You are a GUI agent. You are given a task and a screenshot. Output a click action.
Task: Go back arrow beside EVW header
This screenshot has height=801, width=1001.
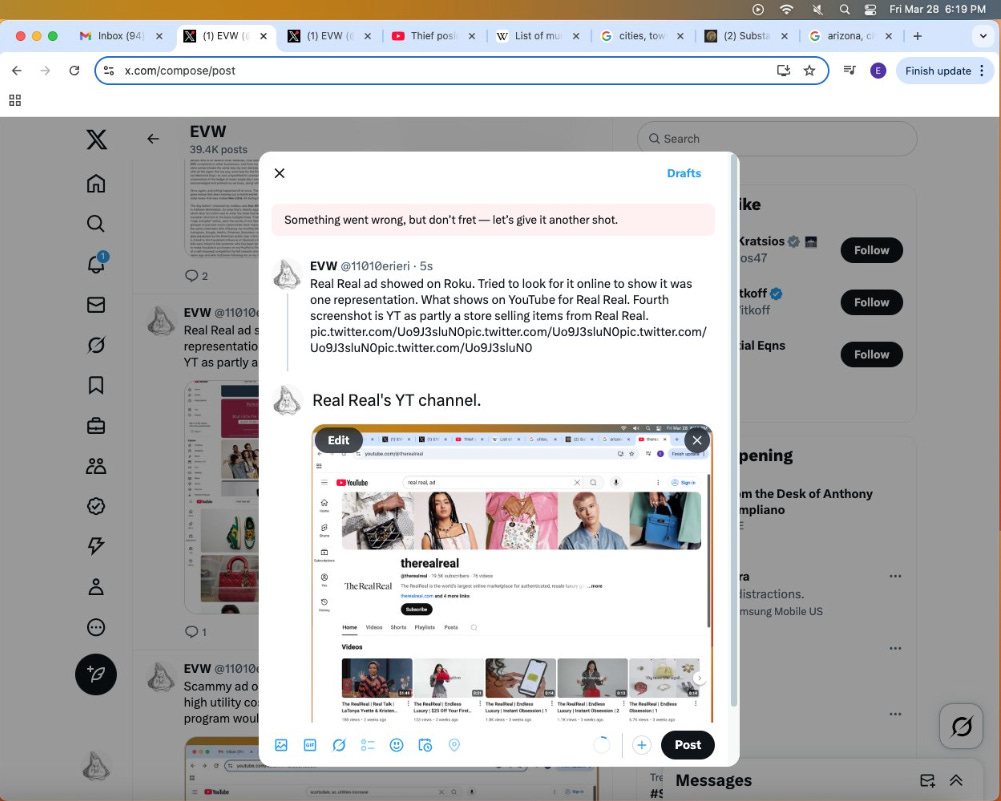pyautogui.click(x=153, y=138)
